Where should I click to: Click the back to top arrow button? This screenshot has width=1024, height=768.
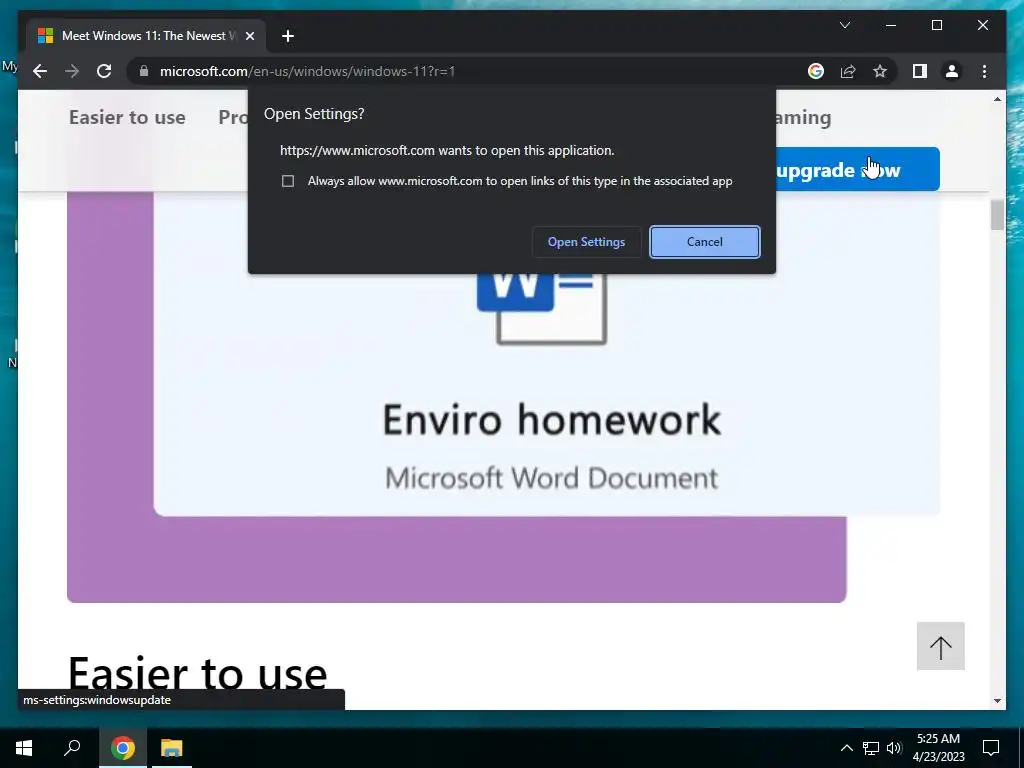[940, 646]
